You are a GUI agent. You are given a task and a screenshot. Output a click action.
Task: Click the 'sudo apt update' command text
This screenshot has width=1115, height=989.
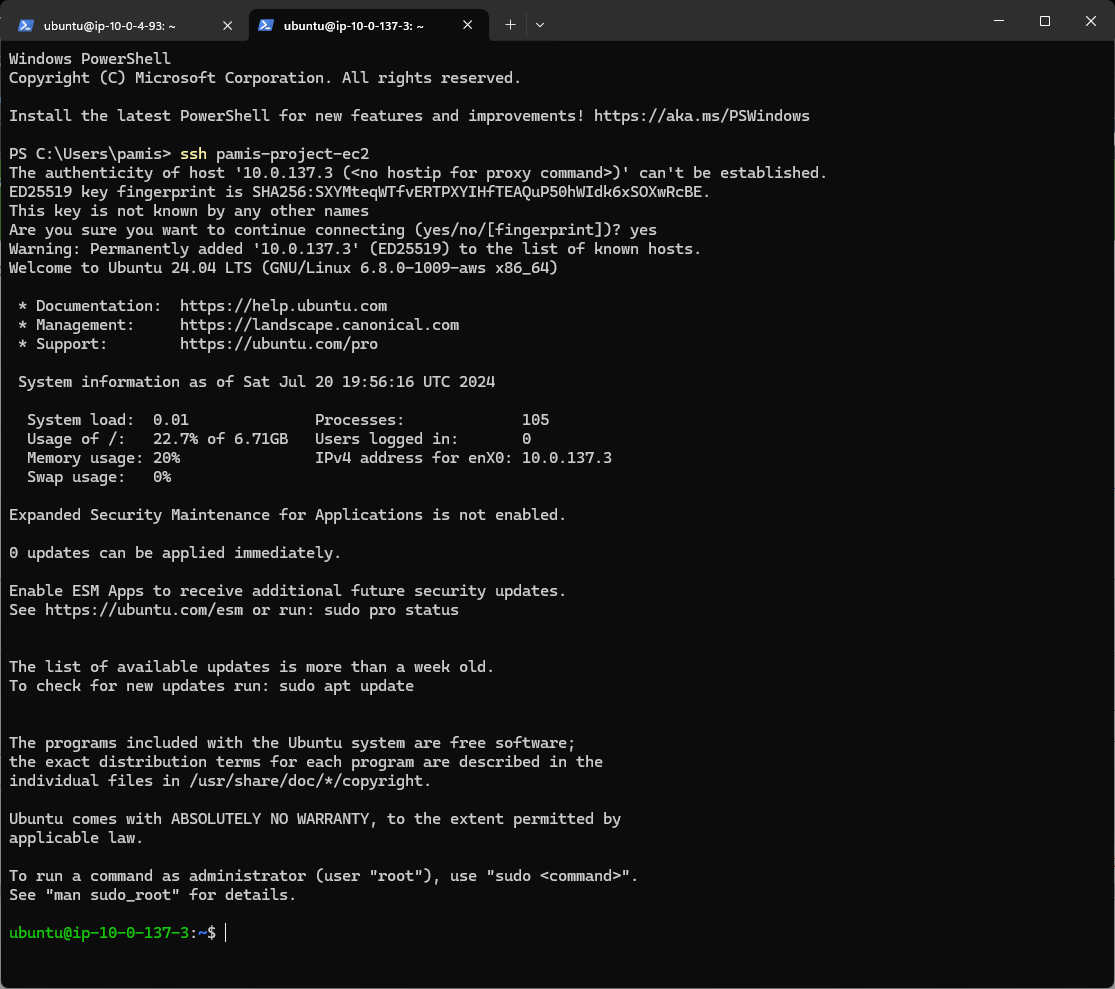(346, 686)
